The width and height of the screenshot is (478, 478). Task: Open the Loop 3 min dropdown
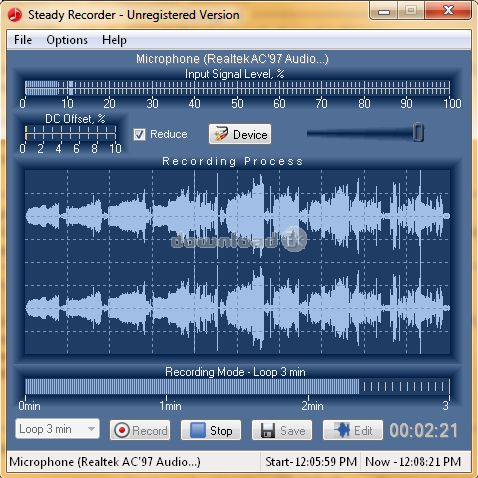tap(57, 429)
